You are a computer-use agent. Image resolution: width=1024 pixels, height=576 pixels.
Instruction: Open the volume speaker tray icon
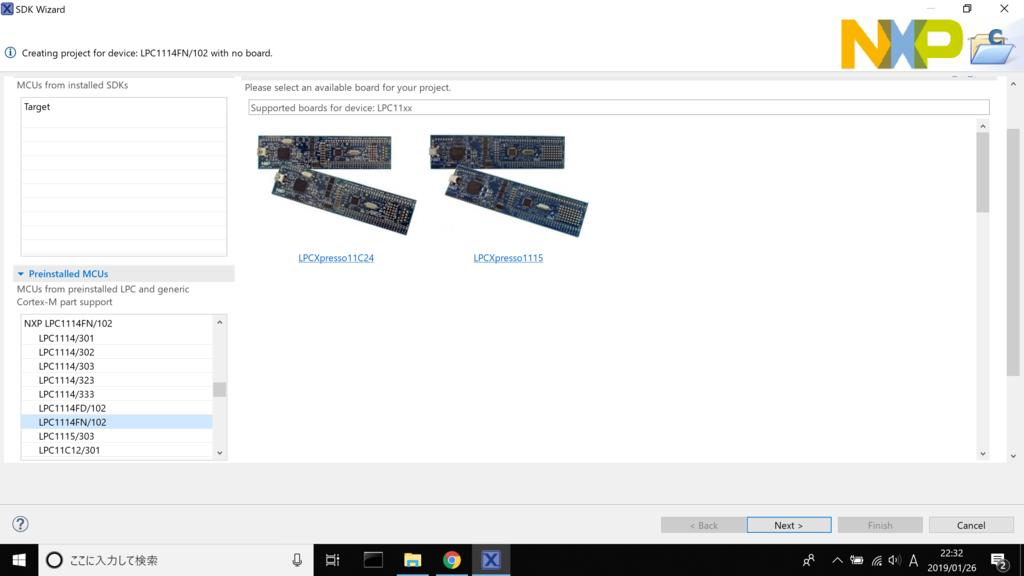[x=895, y=560]
